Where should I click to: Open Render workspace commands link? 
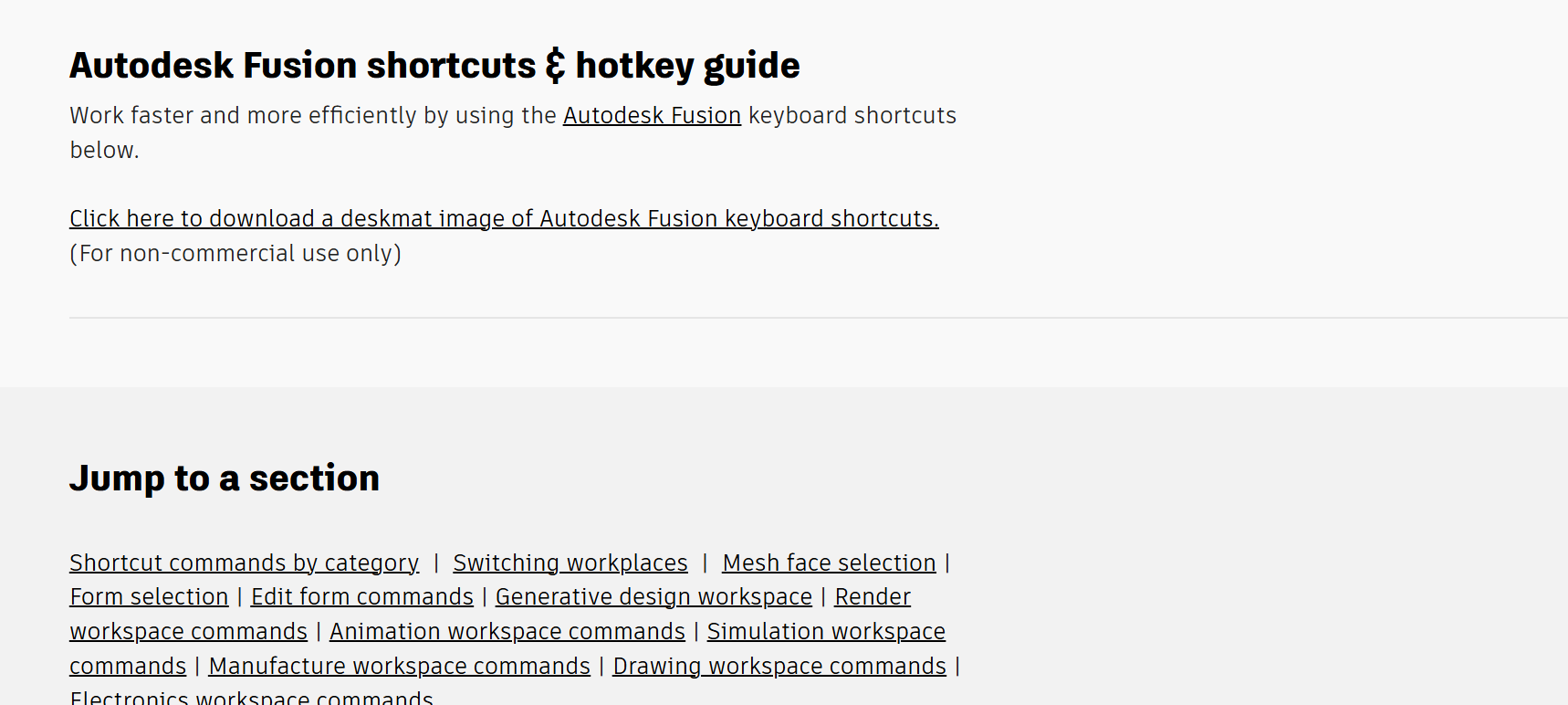click(873, 597)
